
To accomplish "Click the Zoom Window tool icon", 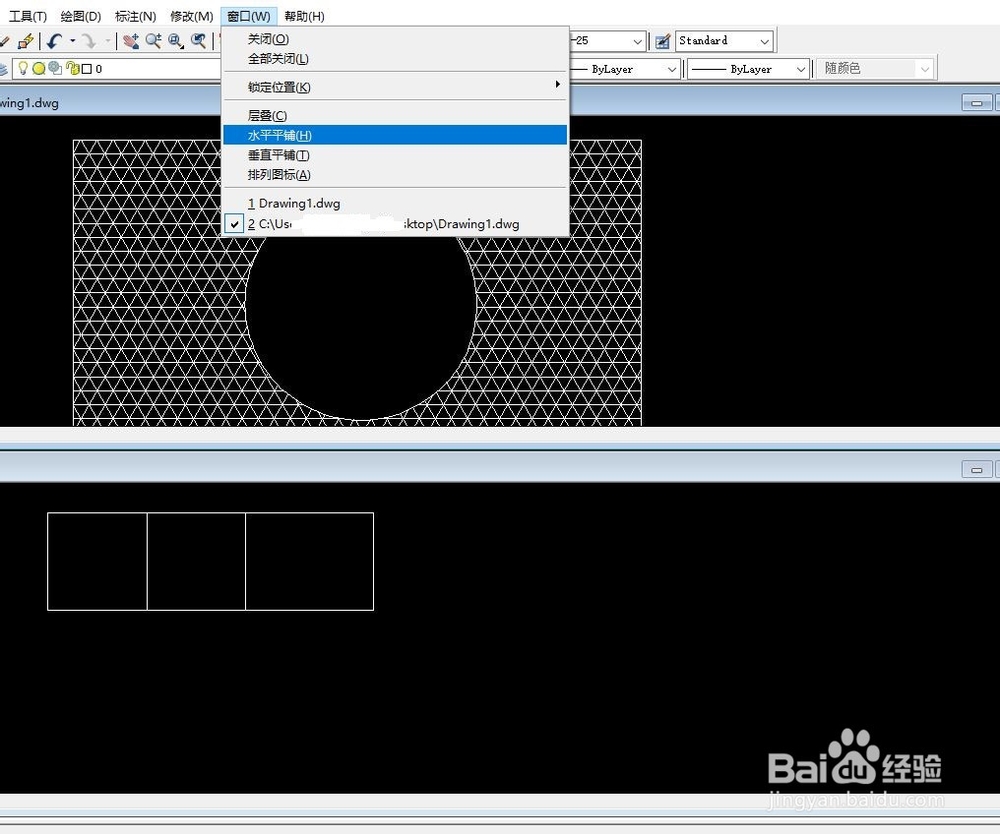I will [x=176, y=41].
